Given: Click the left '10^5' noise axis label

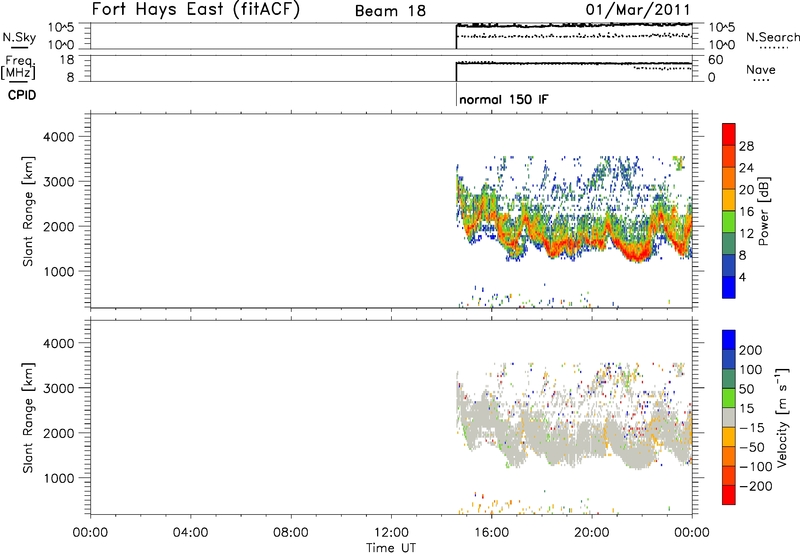Looking at the screenshot, I should coord(61,28).
